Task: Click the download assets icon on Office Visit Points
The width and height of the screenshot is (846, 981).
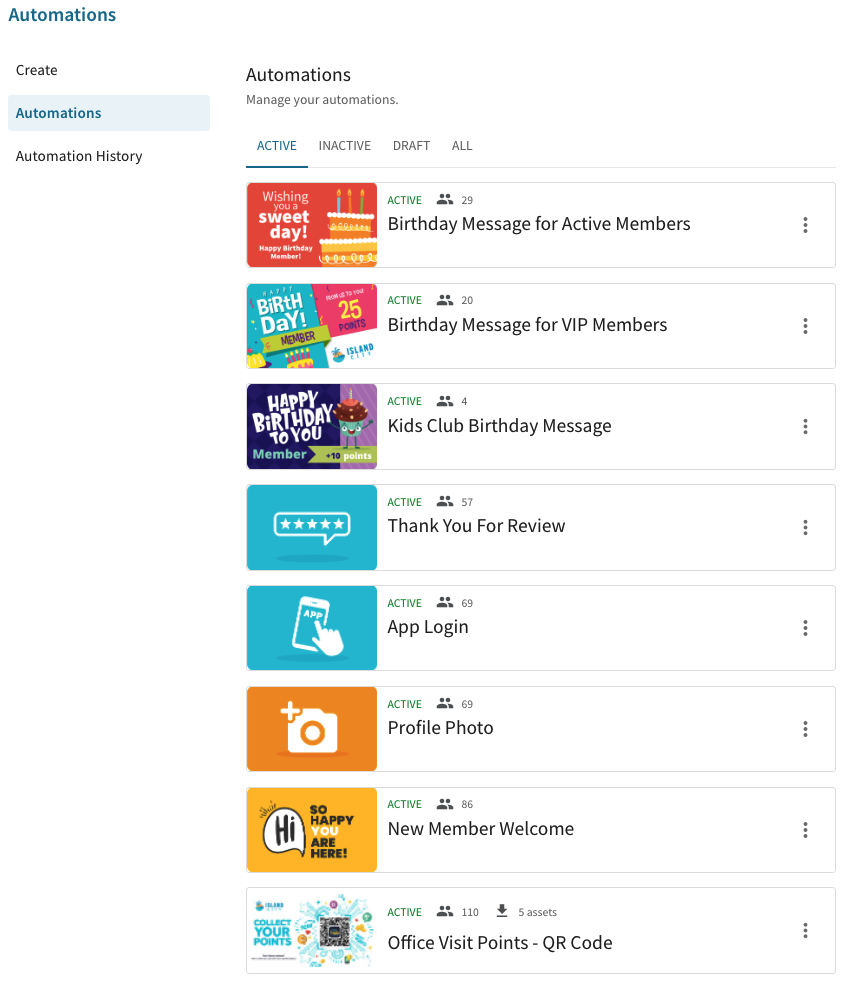Action: tap(502, 911)
